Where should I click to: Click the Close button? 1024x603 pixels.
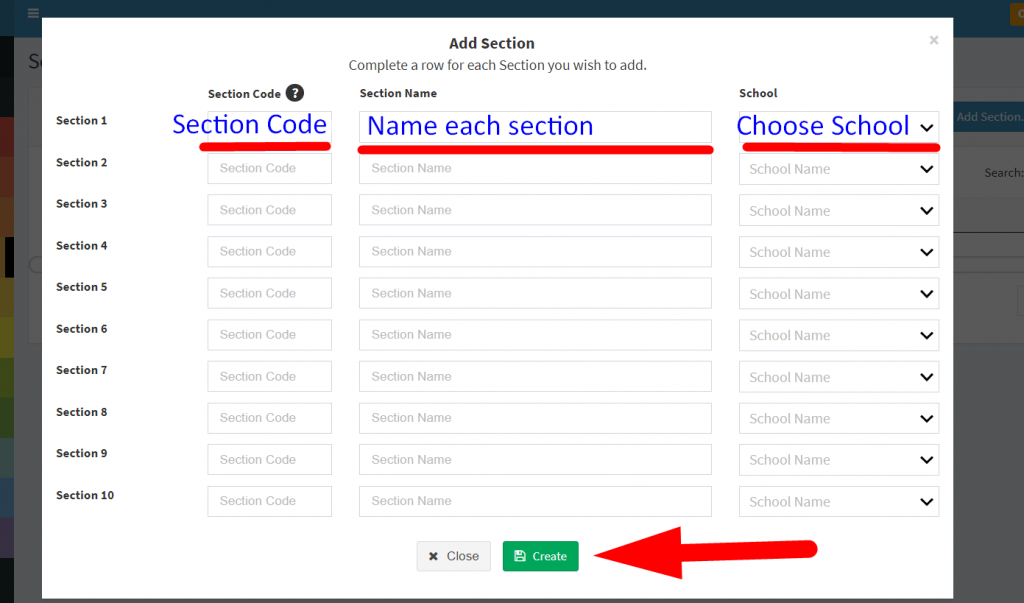coord(453,556)
